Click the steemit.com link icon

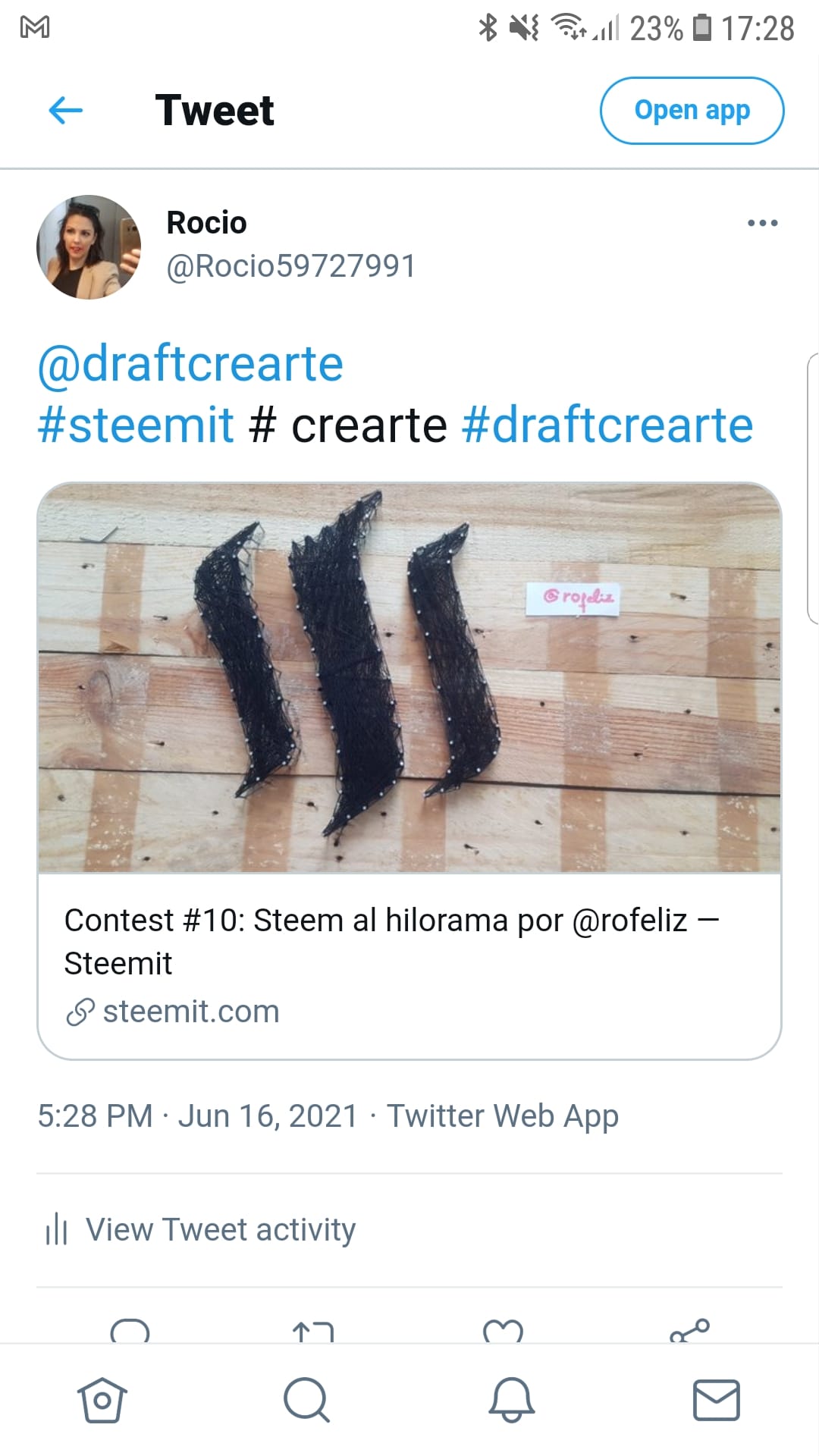pos(80,1012)
